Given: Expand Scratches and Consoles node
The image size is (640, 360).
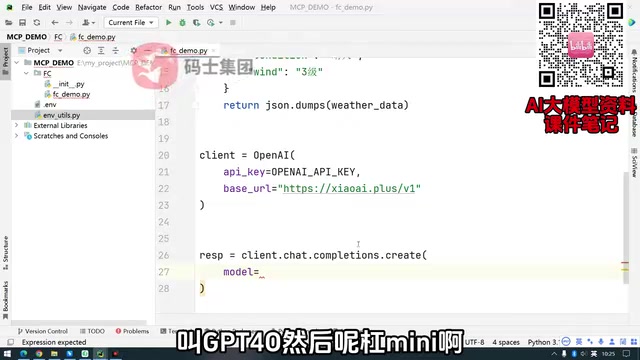Looking at the screenshot, I should pyautogui.click(x=17, y=136).
